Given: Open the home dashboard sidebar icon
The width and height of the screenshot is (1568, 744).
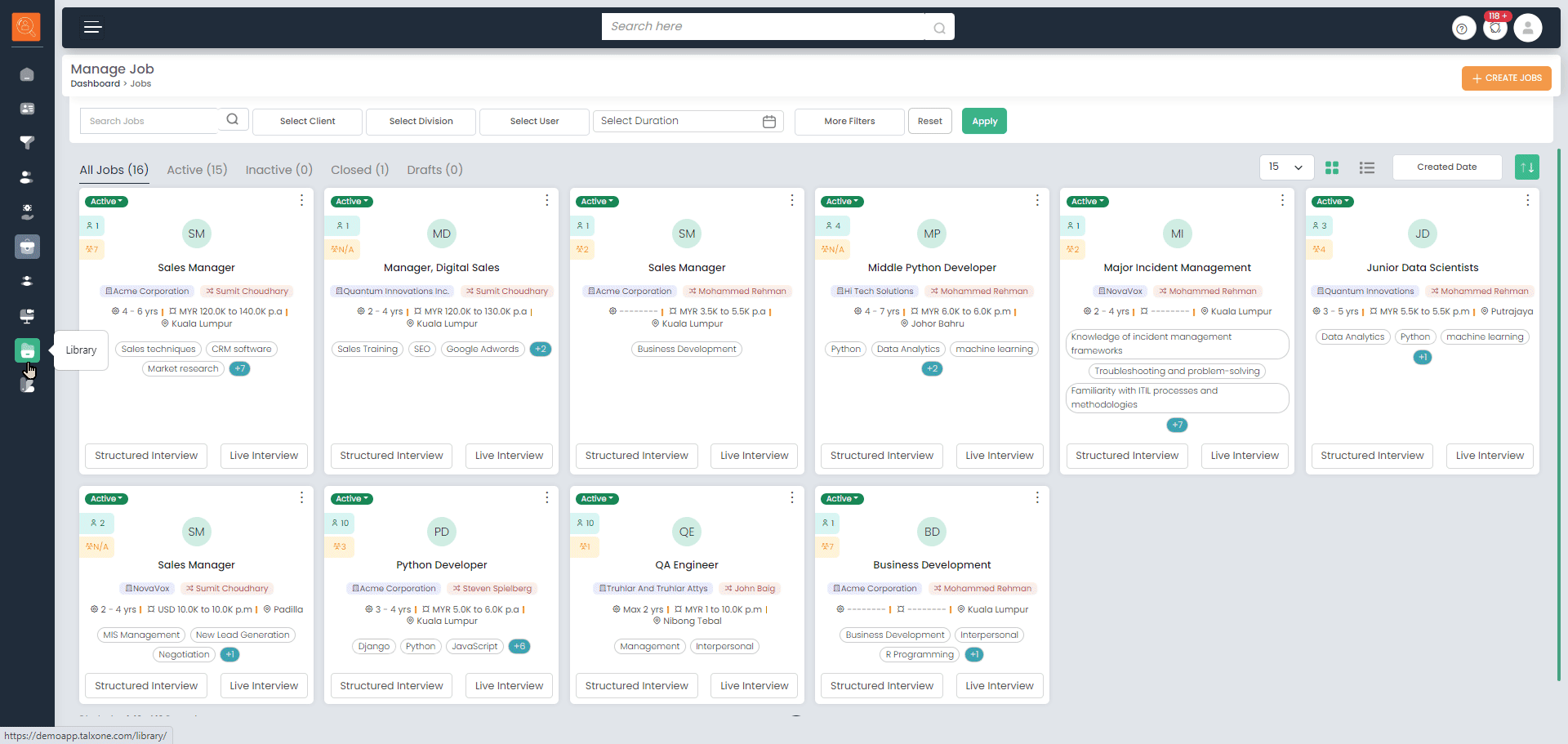Looking at the screenshot, I should (x=27, y=74).
